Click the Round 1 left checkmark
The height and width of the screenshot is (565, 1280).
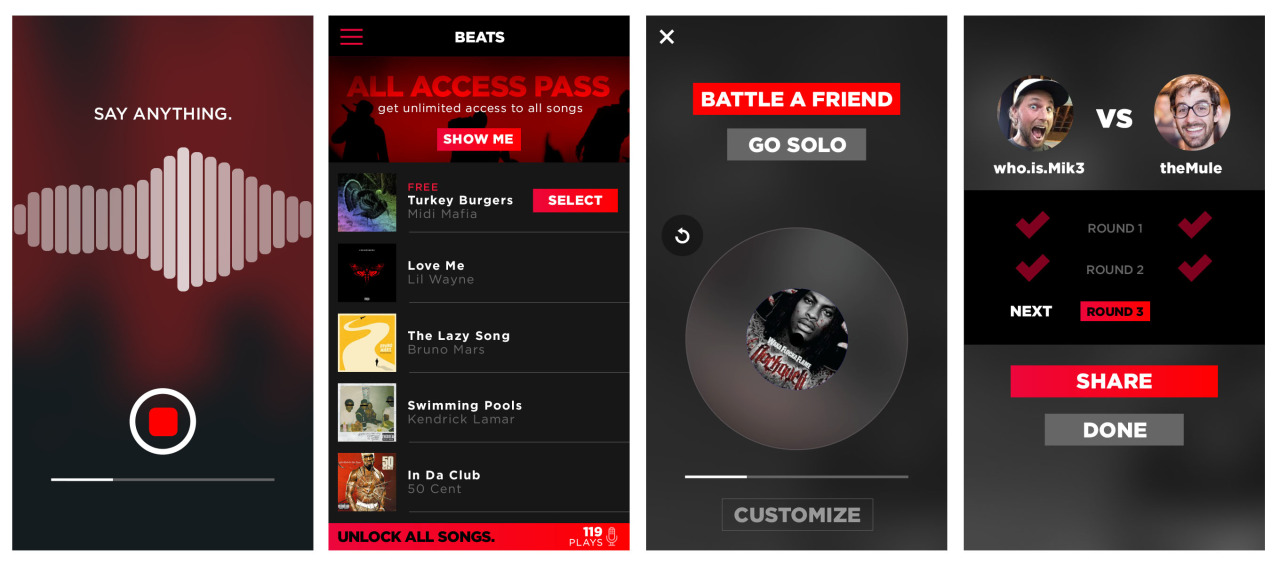coord(1032,226)
